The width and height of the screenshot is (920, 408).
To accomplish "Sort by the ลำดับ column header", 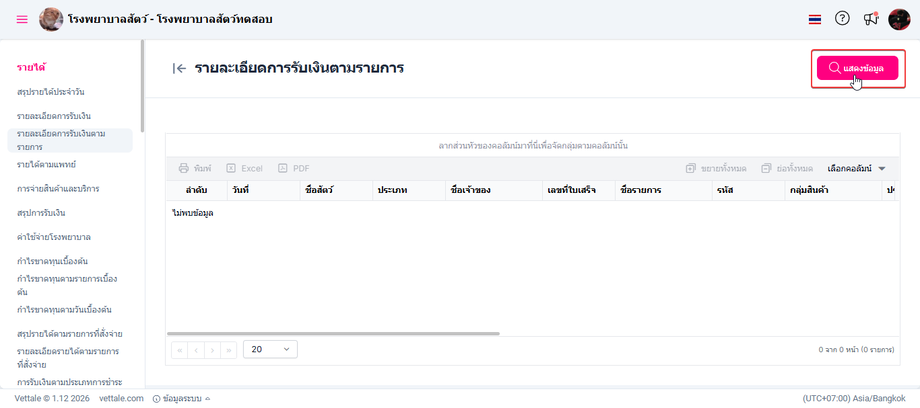I will [x=197, y=190].
